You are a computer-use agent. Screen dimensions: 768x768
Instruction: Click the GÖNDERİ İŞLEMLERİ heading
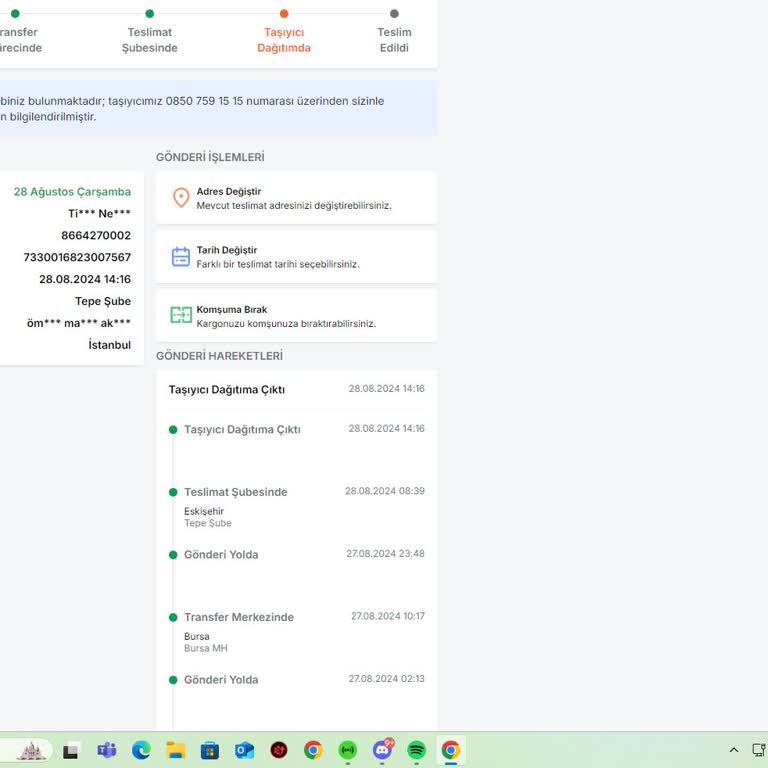click(x=210, y=157)
